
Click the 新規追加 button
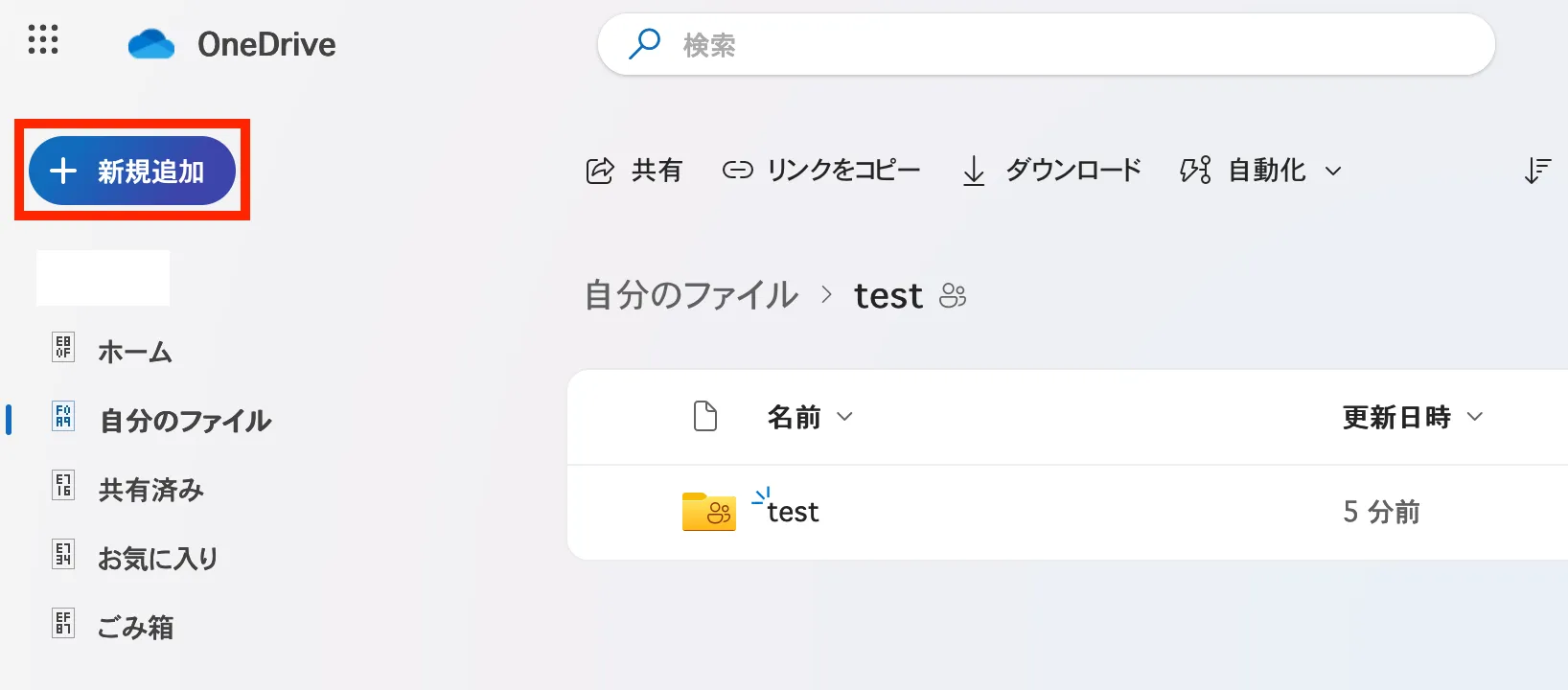tap(132, 171)
